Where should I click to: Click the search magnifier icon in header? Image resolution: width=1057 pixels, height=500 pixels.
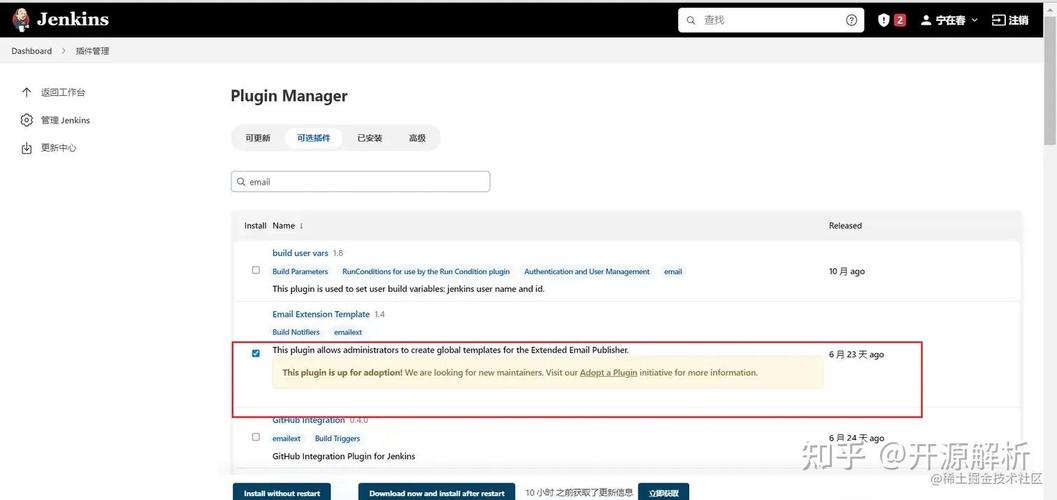691,20
